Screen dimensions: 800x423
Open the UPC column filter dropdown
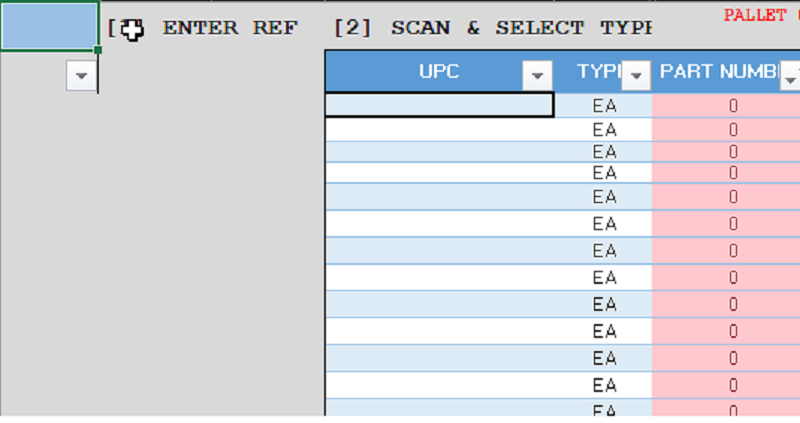tap(537, 76)
